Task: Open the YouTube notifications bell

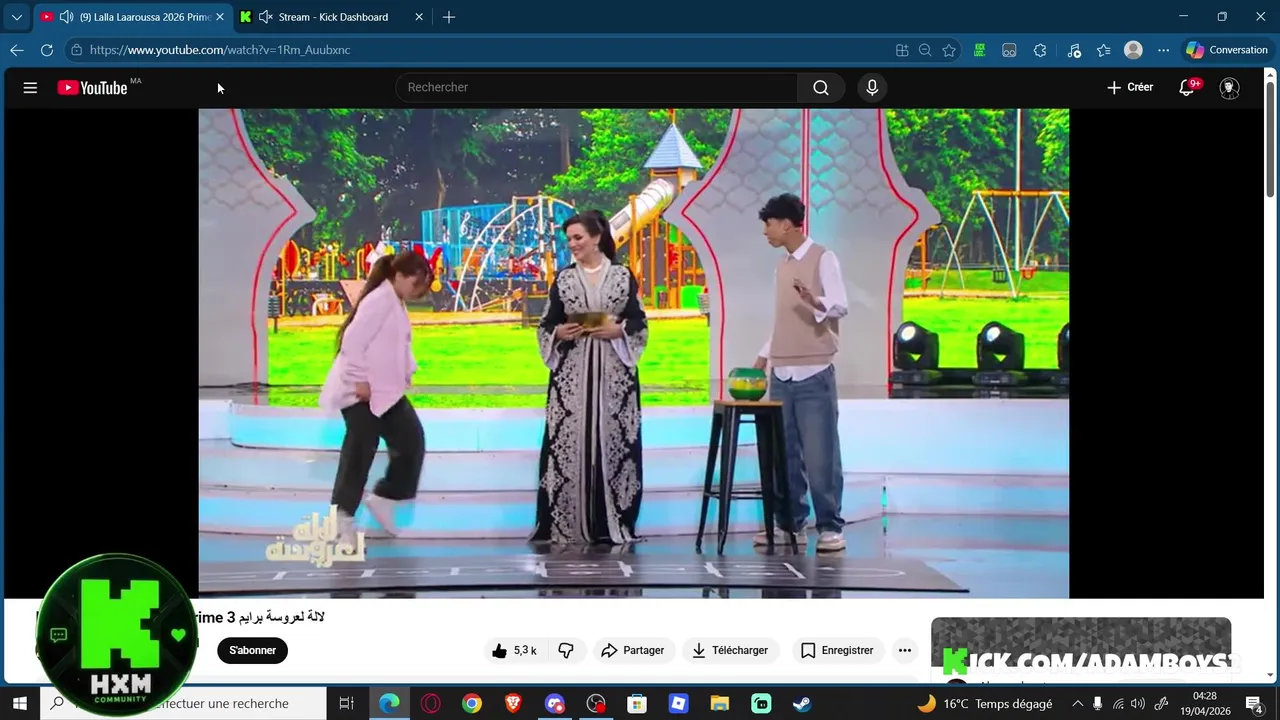Action: [x=1187, y=87]
